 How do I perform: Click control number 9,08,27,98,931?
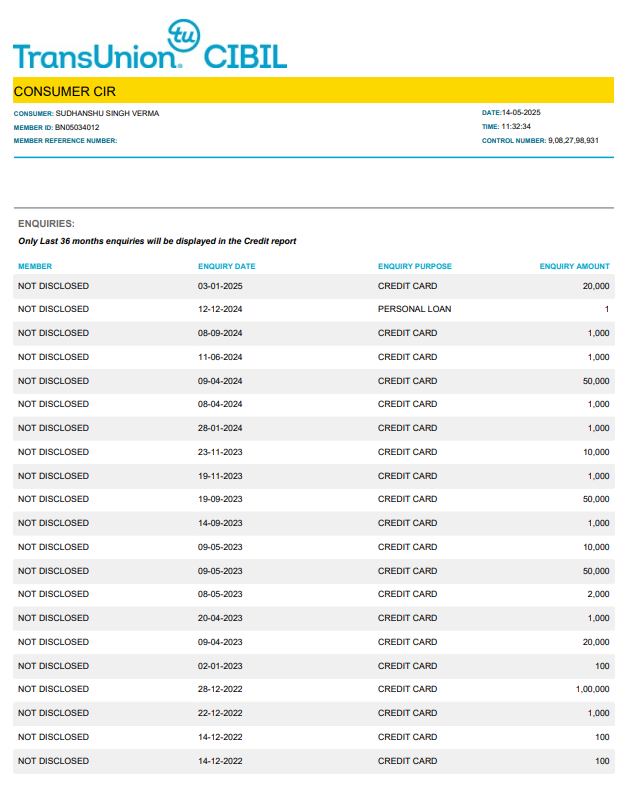pyautogui.click(x=573, y=141)
